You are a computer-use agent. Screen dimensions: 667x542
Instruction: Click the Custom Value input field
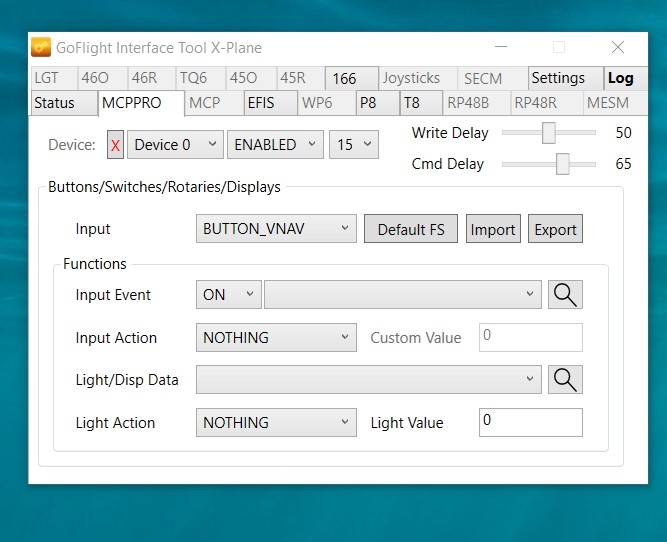pyautogui.click(x=530, y=338)
